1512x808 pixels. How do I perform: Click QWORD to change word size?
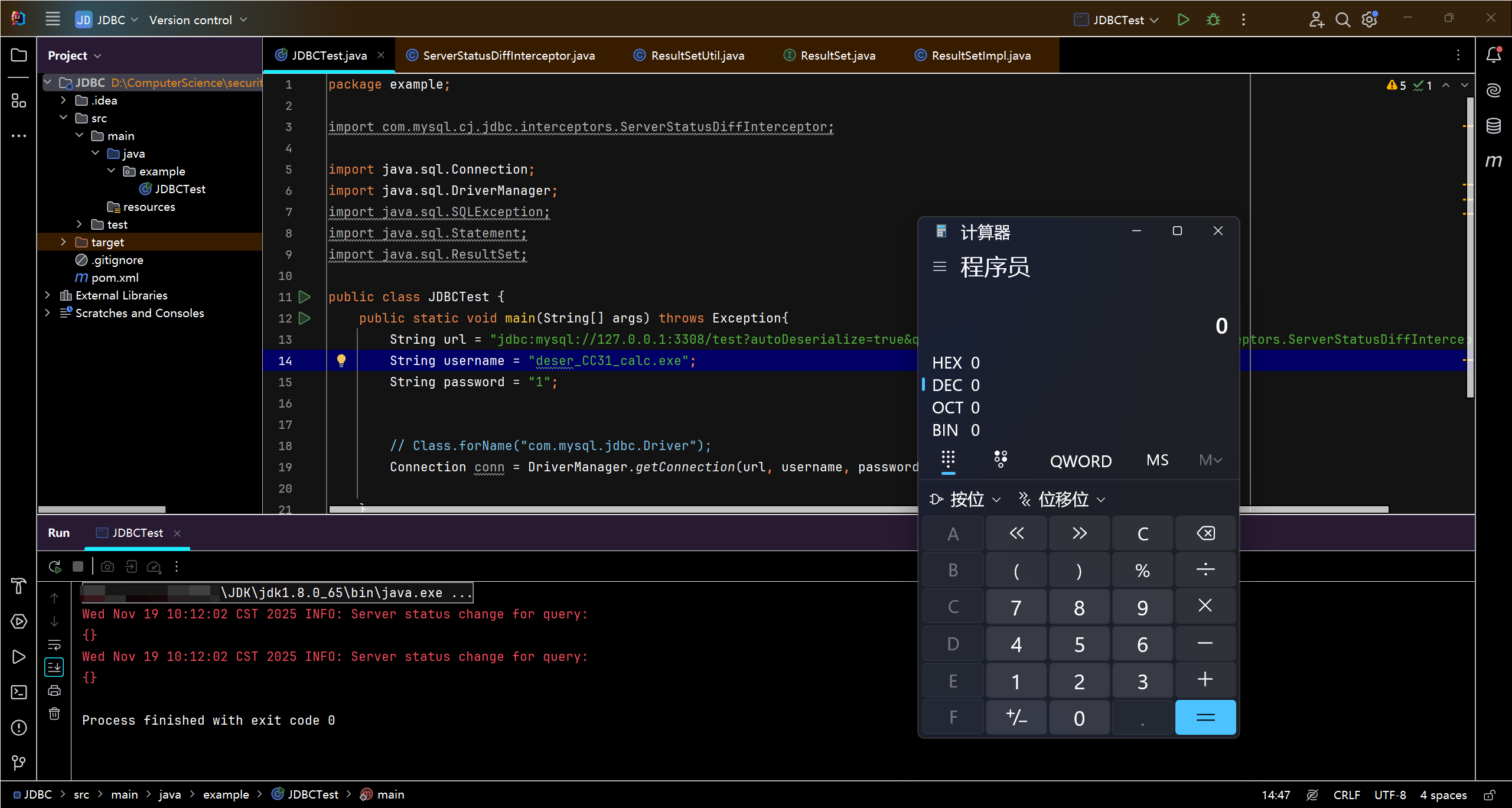(x=1080, y=461)
